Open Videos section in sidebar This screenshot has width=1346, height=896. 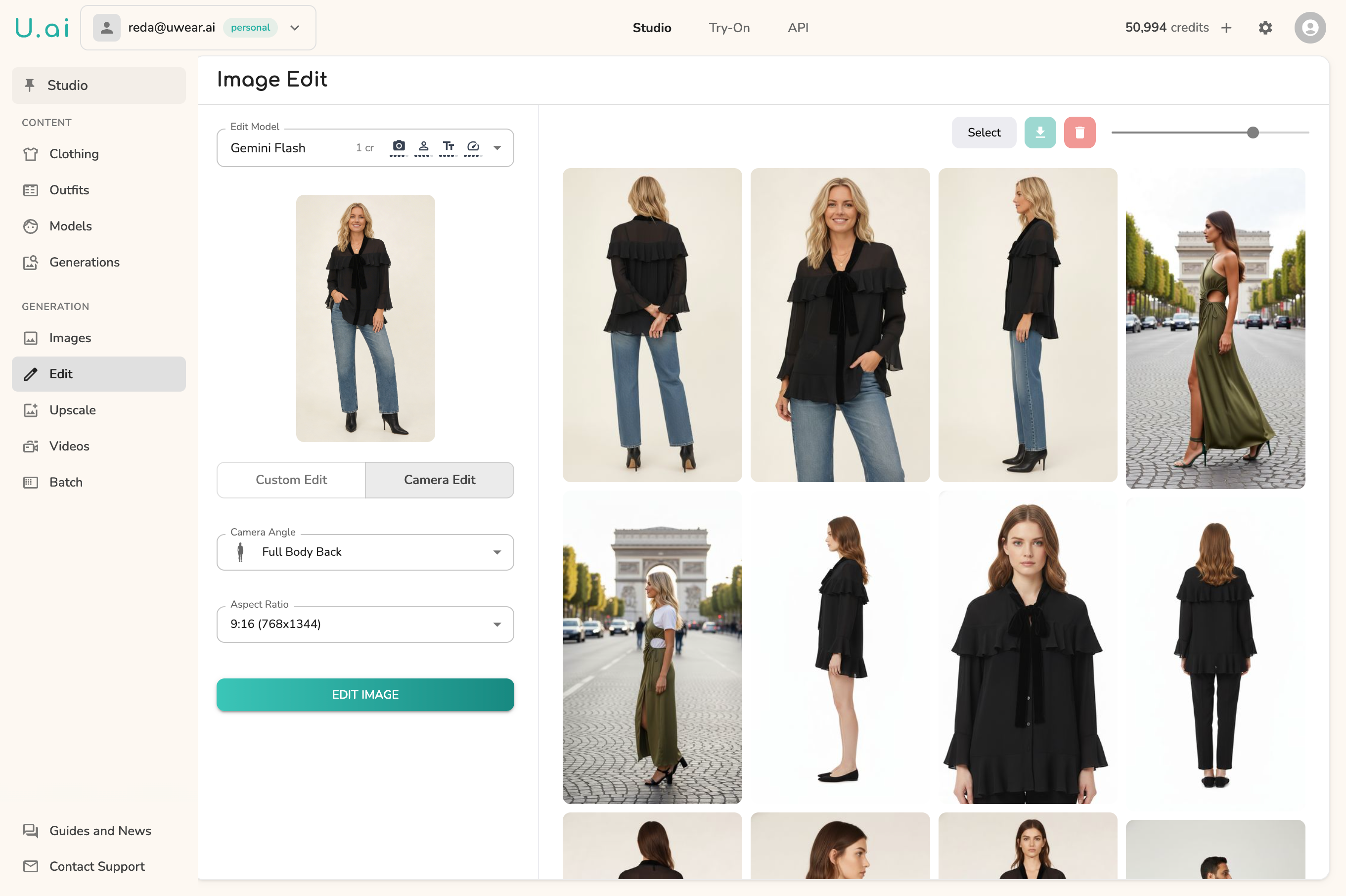[69, 446]
